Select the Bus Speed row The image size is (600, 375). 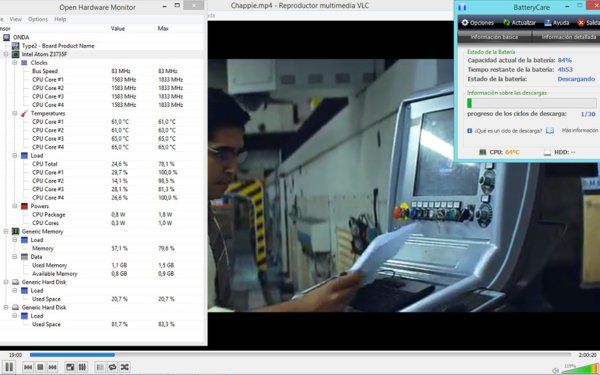point(103,71)
